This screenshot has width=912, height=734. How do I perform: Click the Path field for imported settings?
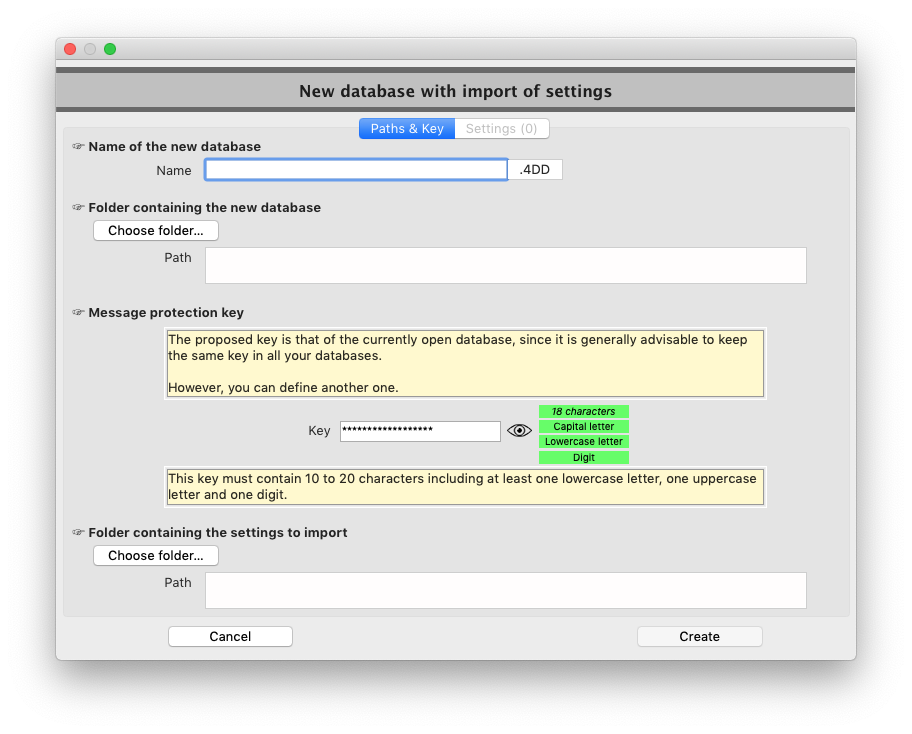[505, 590]
